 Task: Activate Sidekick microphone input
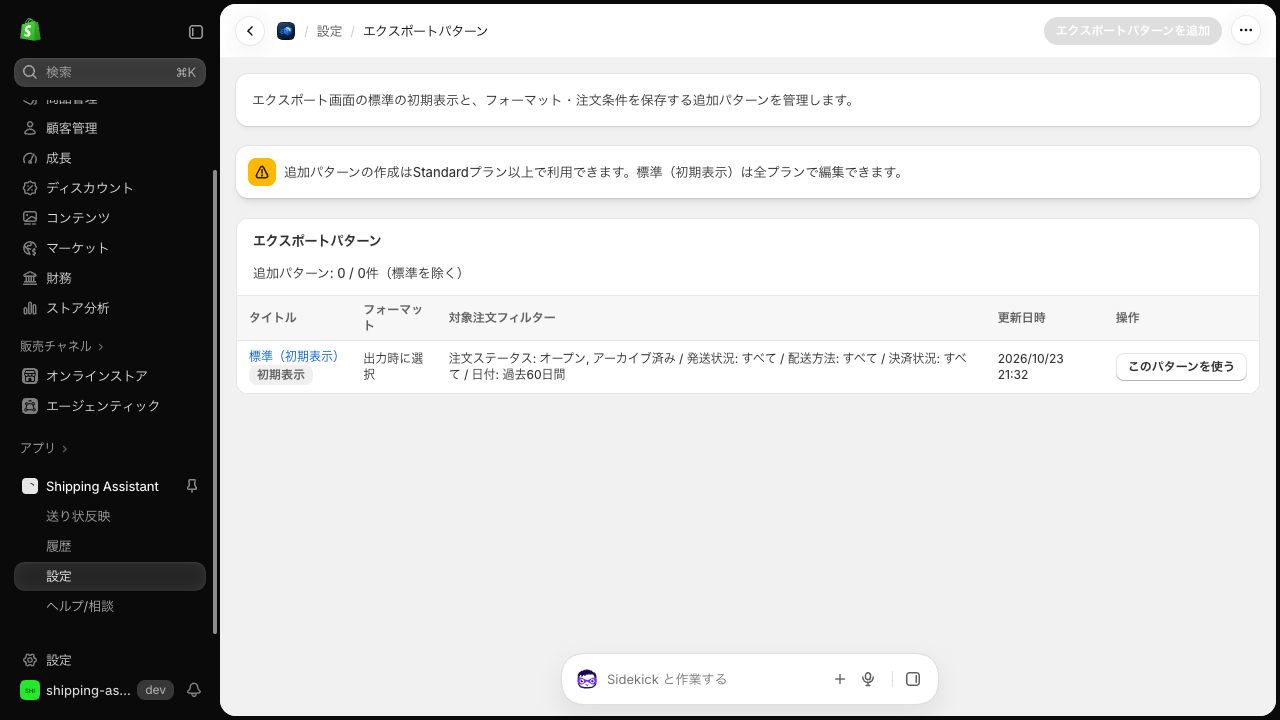tap(868, 679)
